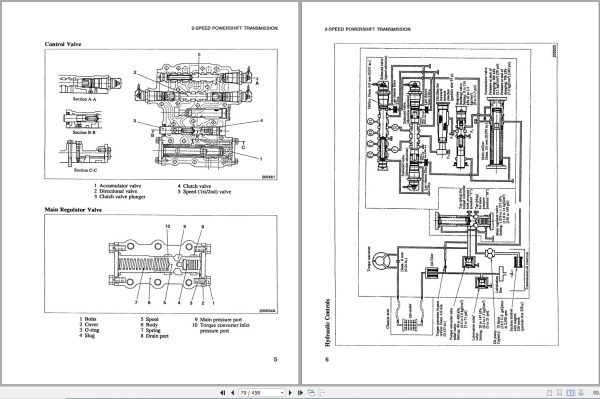Screen dimensions: 600x399
Task: Go to the next page
Action: coord(290,392)
